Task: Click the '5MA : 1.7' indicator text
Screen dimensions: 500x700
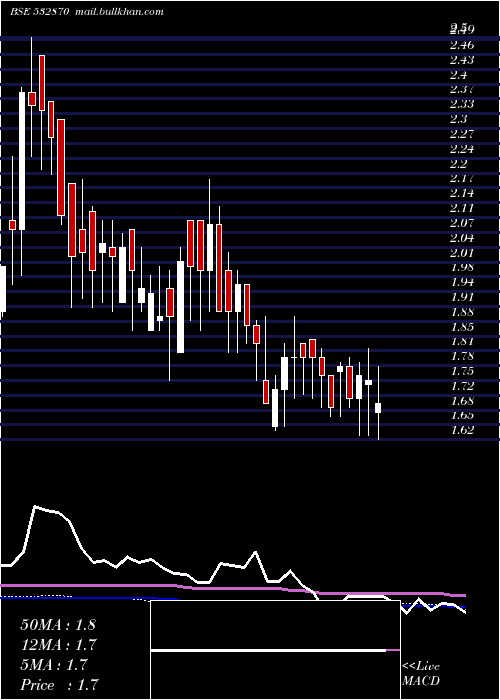Action: 54,665
